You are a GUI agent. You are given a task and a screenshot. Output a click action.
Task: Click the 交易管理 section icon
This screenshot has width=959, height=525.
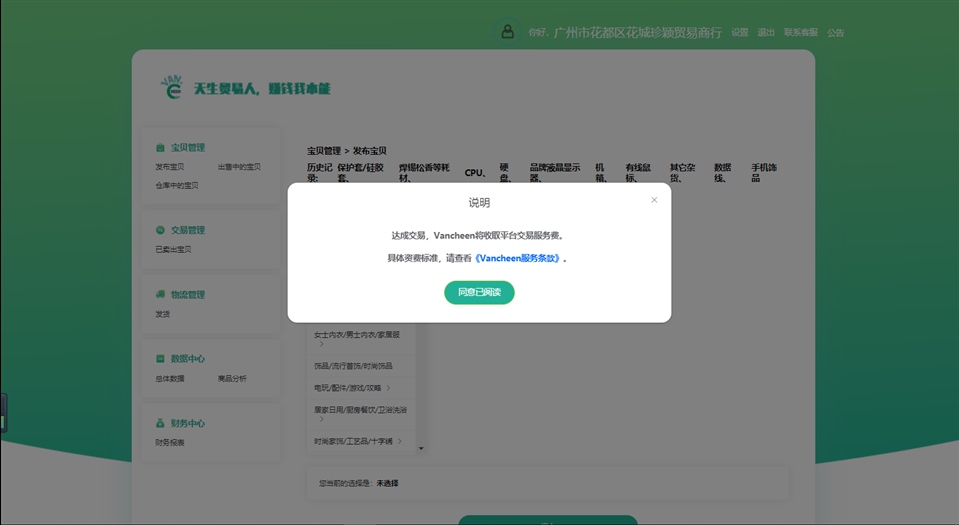pyautogui.click(x=160, y=230)
